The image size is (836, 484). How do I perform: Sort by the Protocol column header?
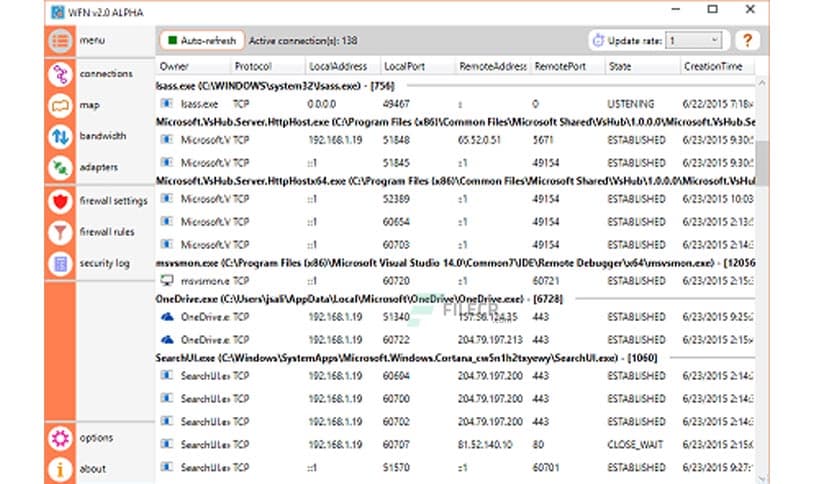point(268,67)
